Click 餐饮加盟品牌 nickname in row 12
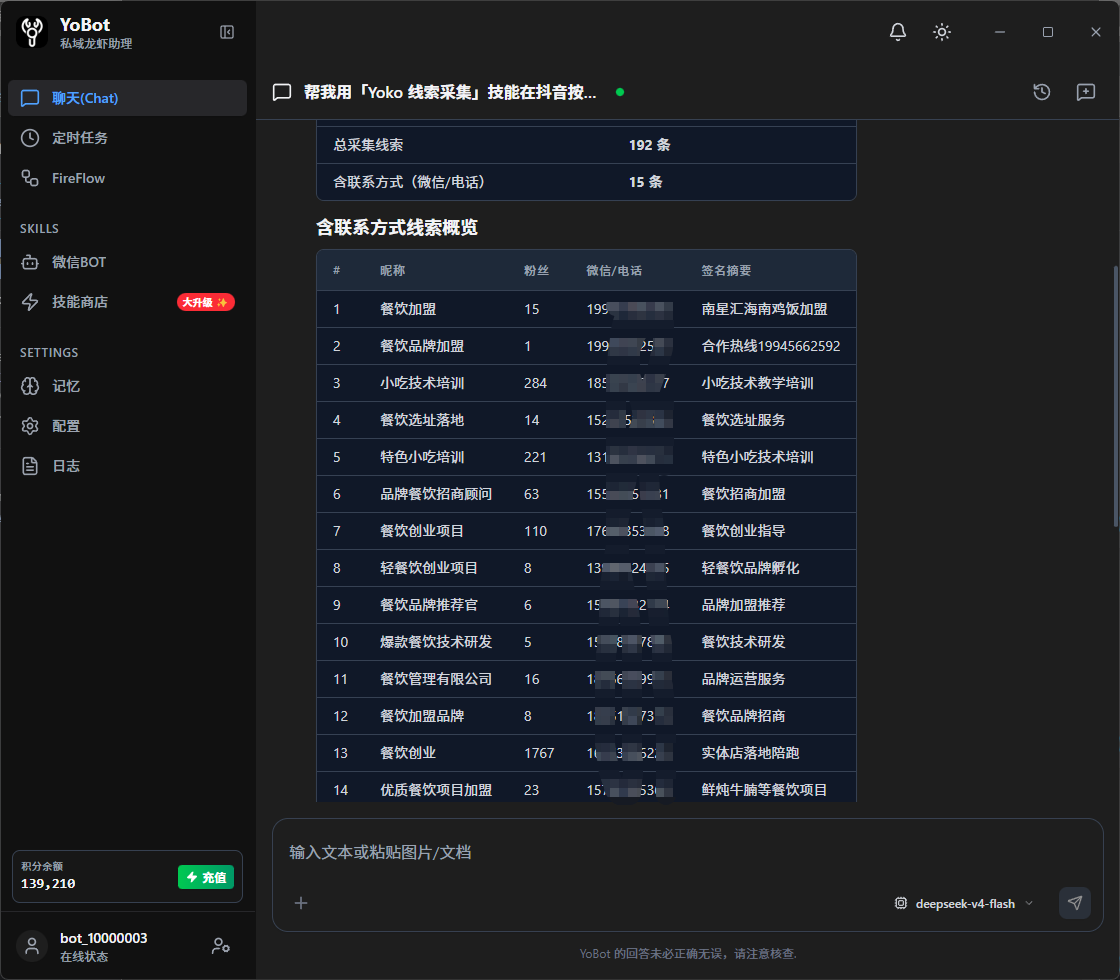1120x980 pixels. coord(422,716)
